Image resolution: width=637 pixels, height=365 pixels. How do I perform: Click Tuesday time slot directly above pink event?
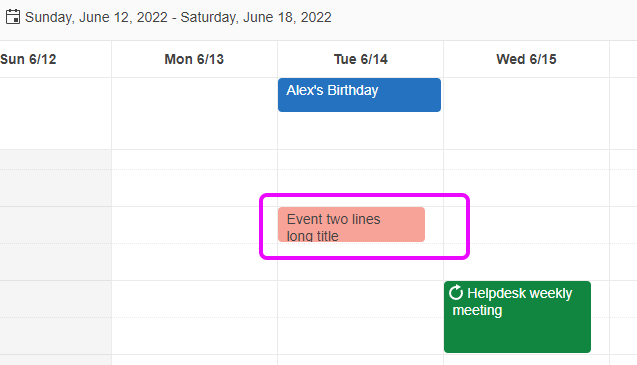360,188
